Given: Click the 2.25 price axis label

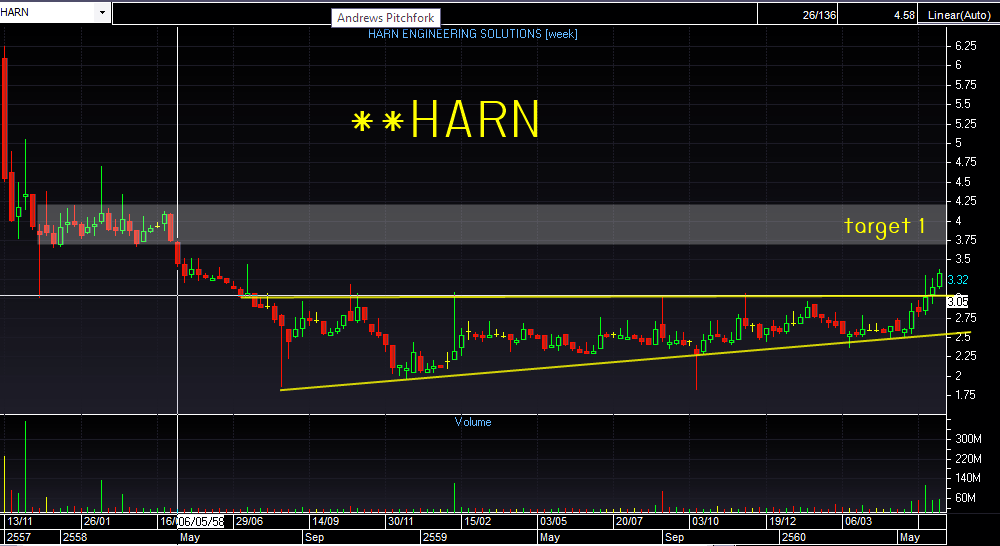Looking at the screenshot, I should tap(966, 356).
